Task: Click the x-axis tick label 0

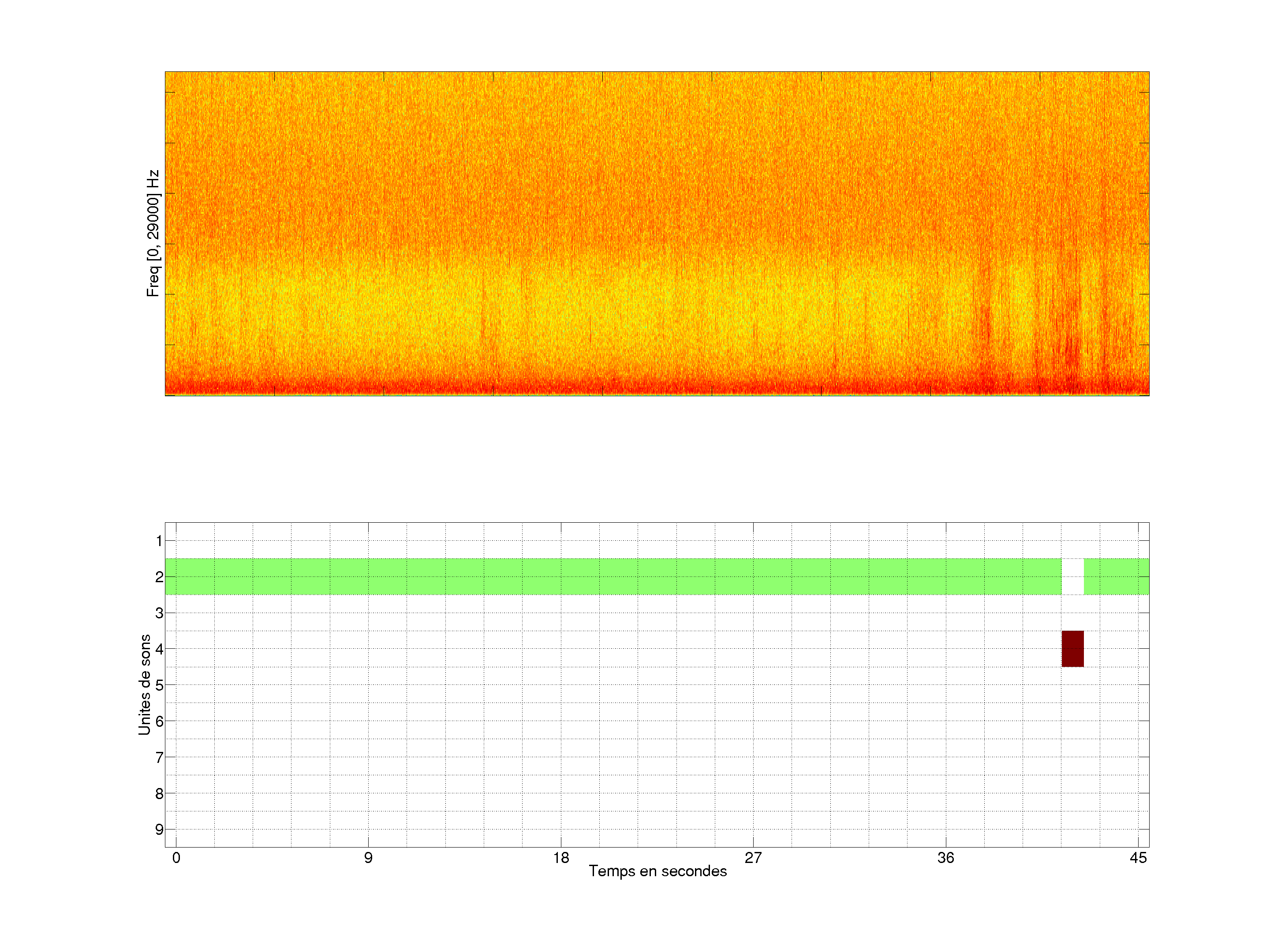Action: coord(176,858)
